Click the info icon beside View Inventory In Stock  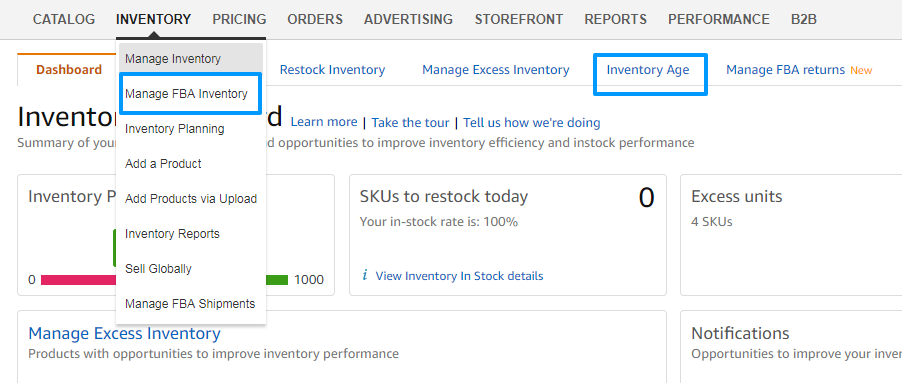click(x=365, y=275)
